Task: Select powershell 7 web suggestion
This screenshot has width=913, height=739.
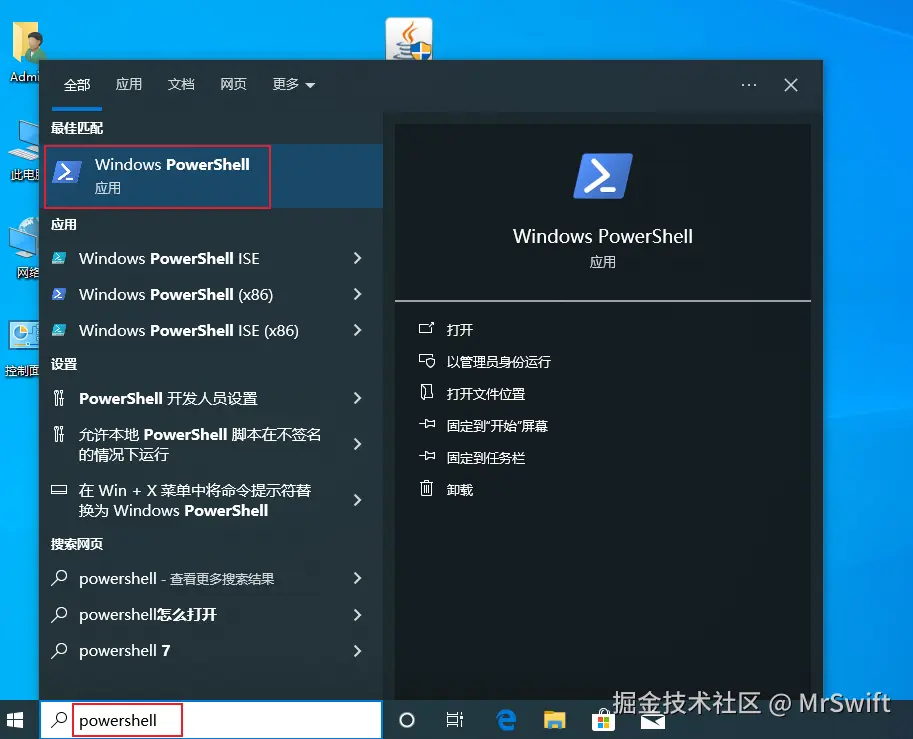Action: 211,650
